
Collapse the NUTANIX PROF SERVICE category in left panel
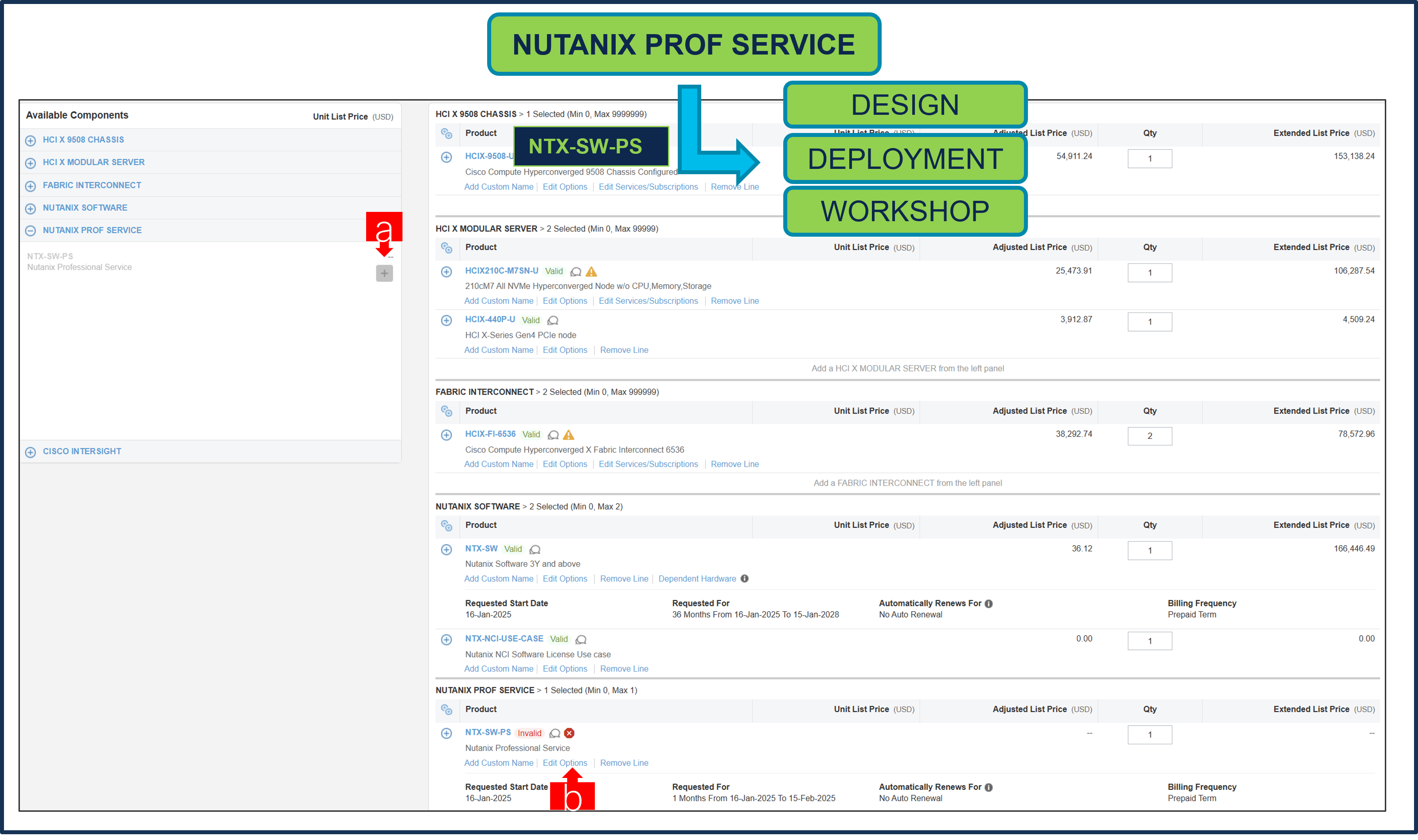(30, 230)
